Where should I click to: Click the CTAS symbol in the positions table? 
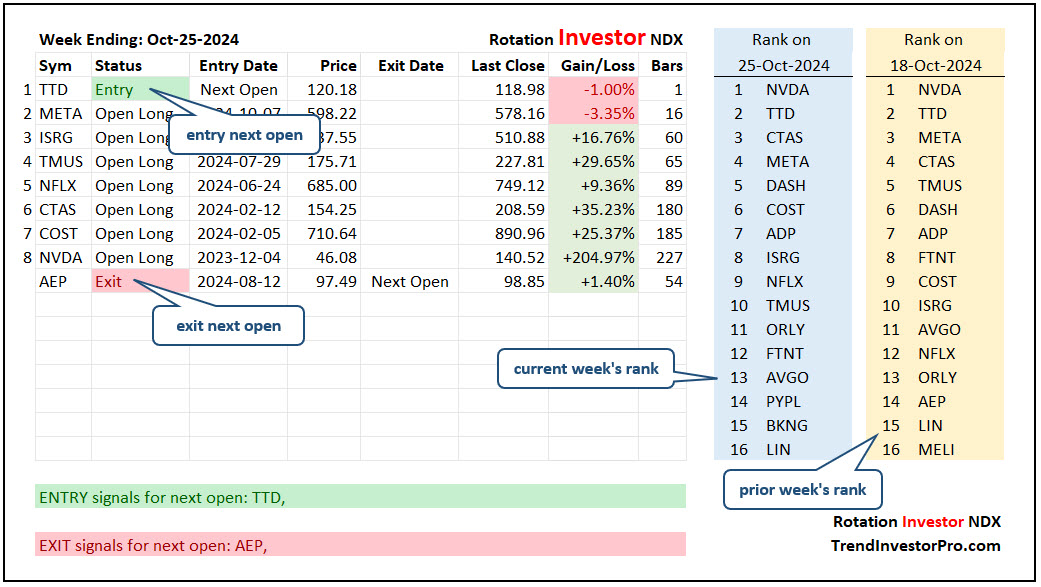click(x=58, y=209)
